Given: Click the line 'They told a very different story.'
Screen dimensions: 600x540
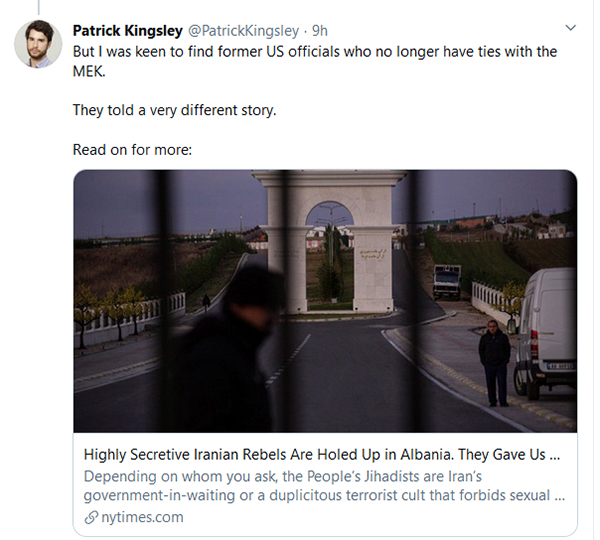Looking at the screenshot, I should (x=174, y=110).
